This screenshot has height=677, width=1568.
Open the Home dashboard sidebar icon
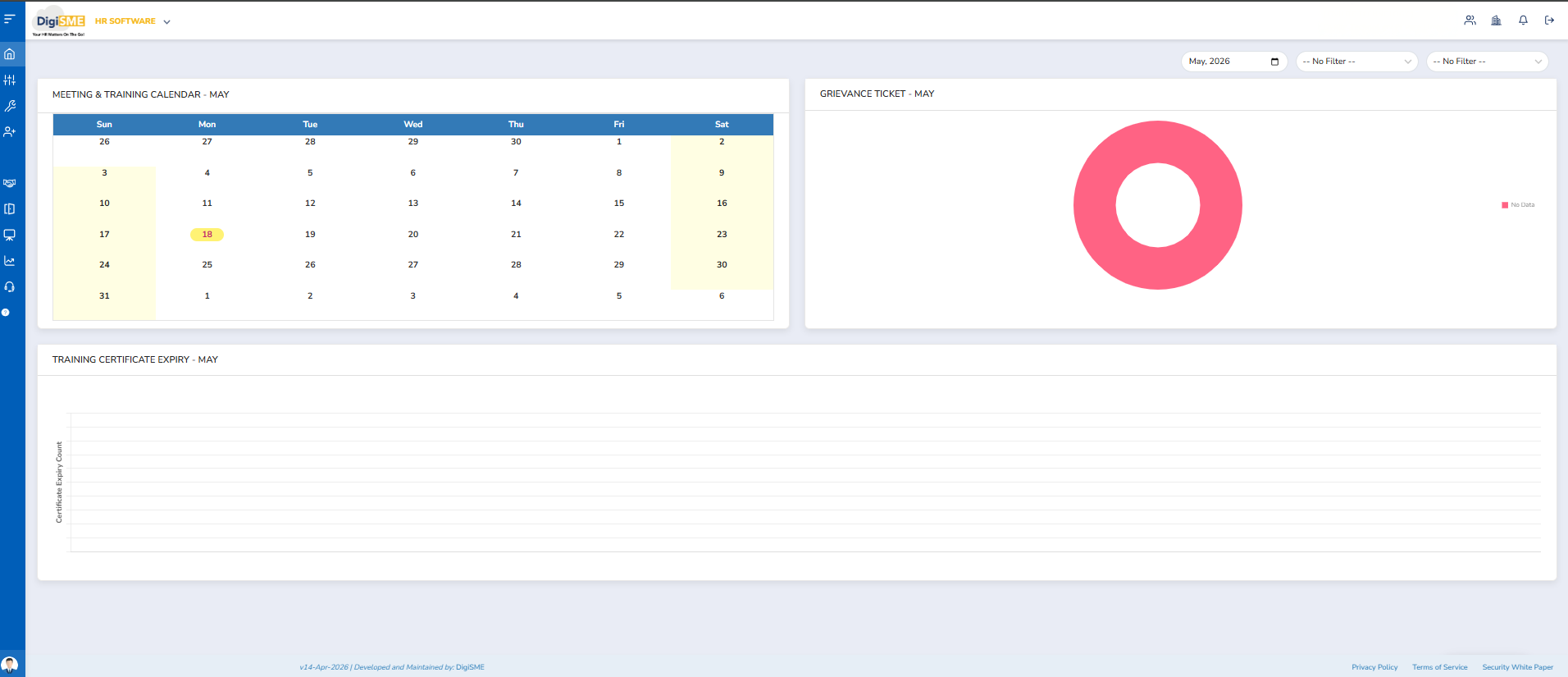pyautogui.click(x=10, y=54)
